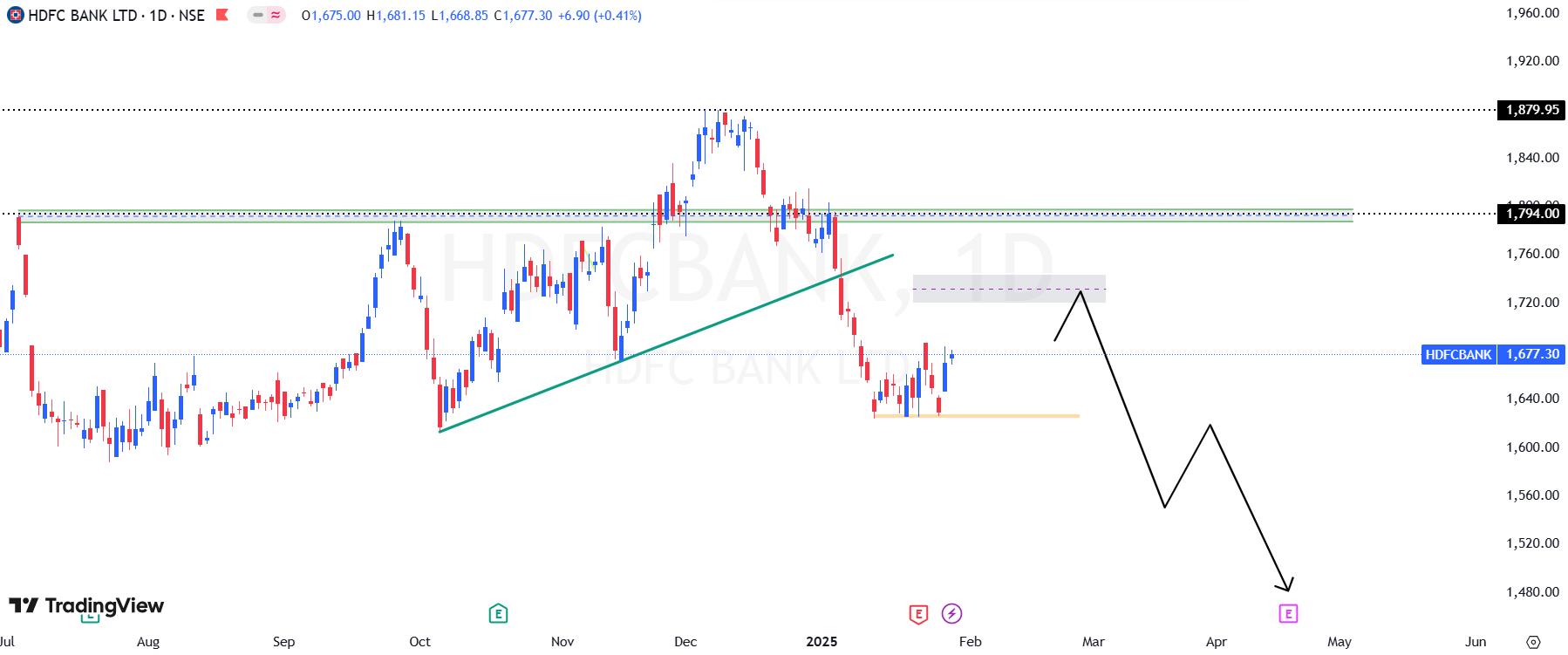Open the red earnings E marker near 2025
The width and height of the screenshot is (1568, 655).
click(918, 614)
